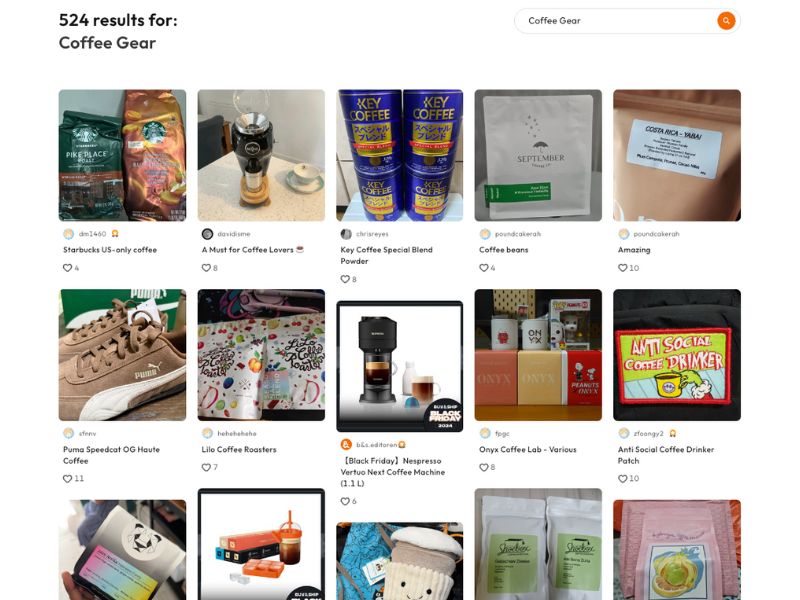This screenshot has height=600, width=800.
Task: Tap heart on Key Coffee Special Blend Powder
Action: (x=345, y=279)
